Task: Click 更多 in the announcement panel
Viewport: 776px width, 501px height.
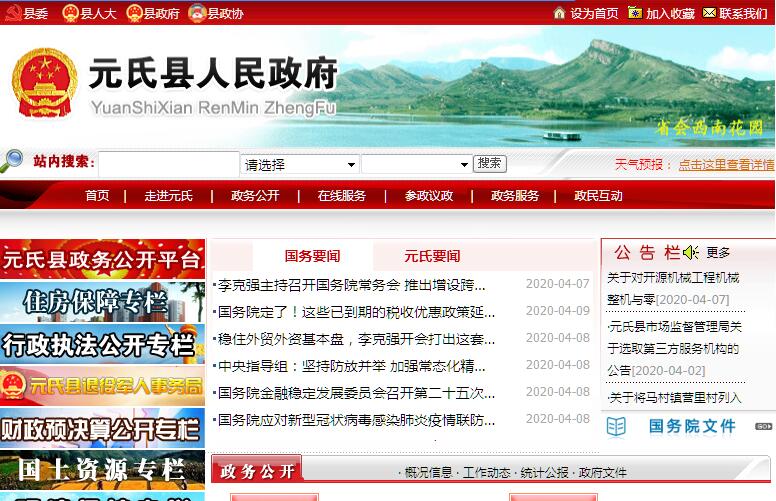Action: [718, 253]
